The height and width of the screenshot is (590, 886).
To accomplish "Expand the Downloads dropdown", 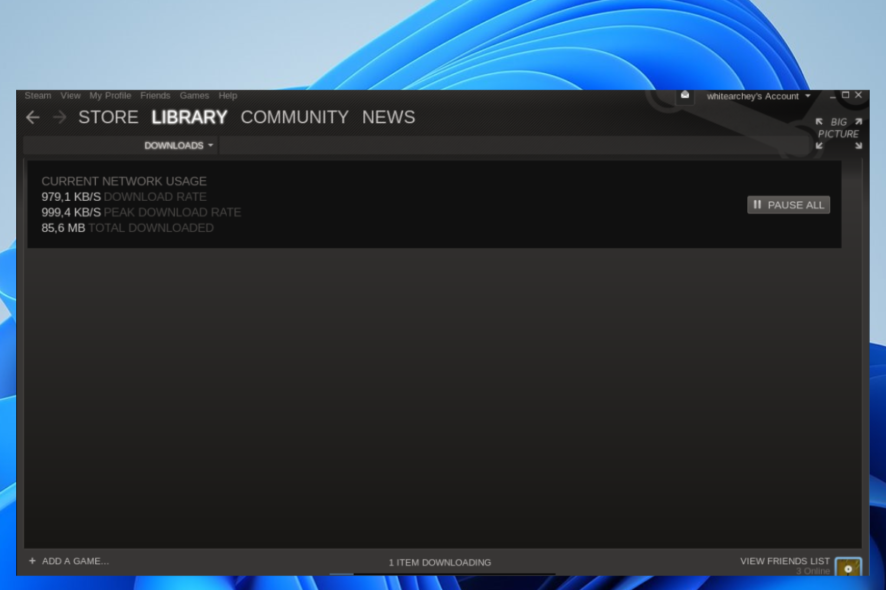I will coord(179,146).
